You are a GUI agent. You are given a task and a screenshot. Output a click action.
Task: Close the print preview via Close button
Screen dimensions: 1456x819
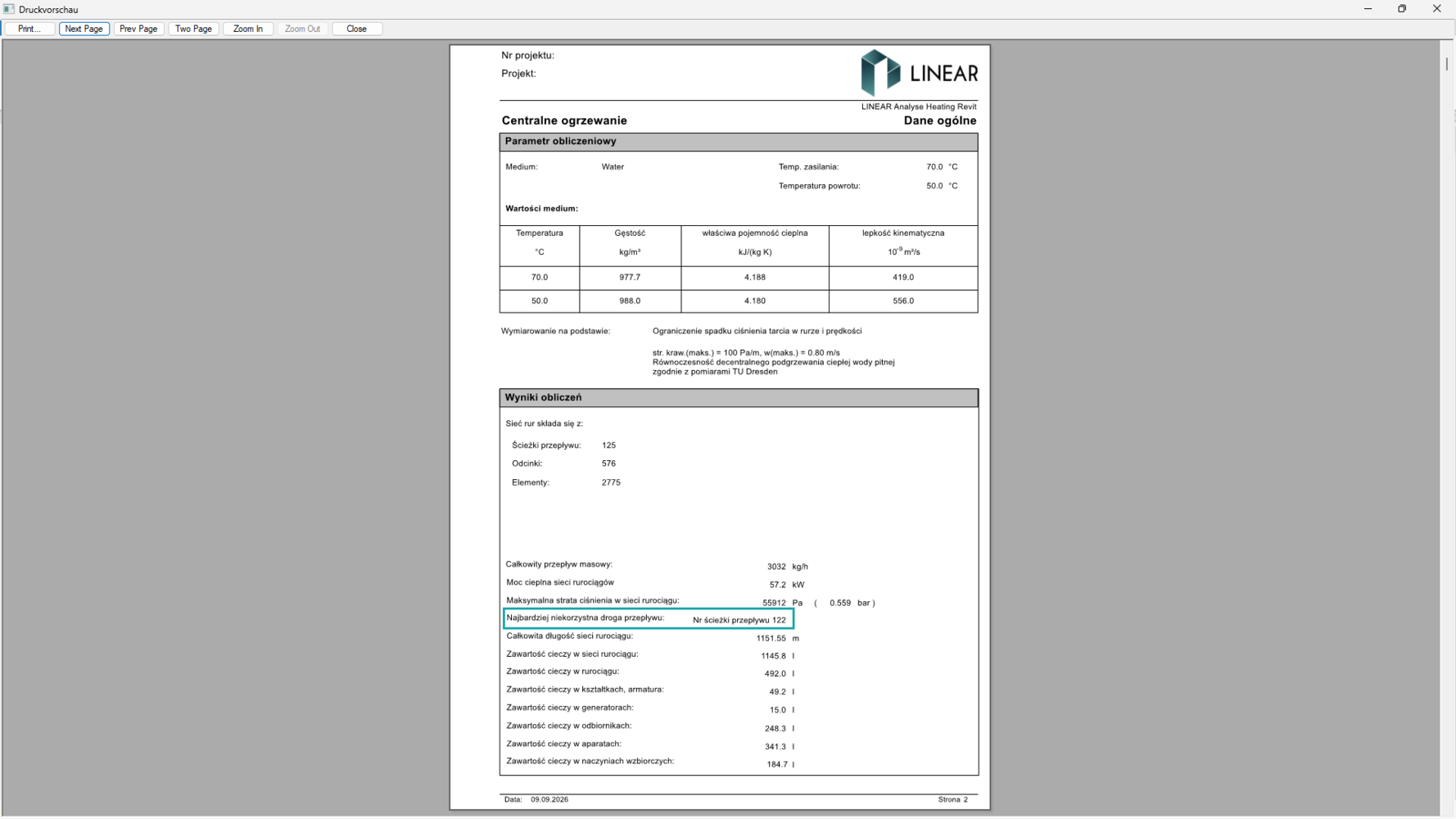356,29
